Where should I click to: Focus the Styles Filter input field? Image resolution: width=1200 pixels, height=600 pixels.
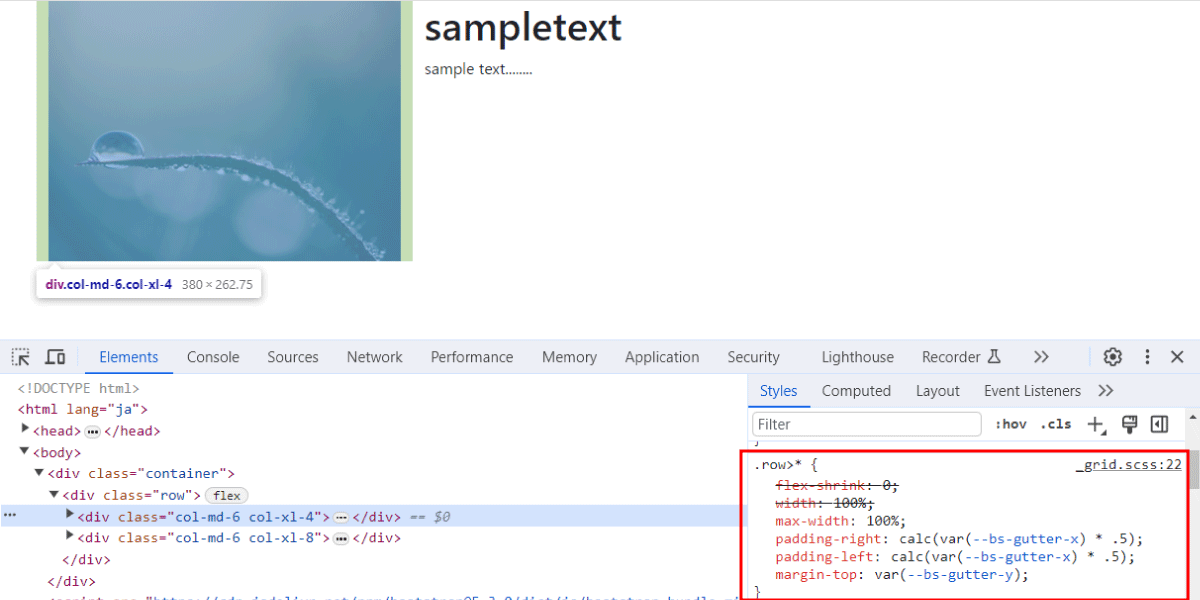pyautogui.click(x=867, y=424)
